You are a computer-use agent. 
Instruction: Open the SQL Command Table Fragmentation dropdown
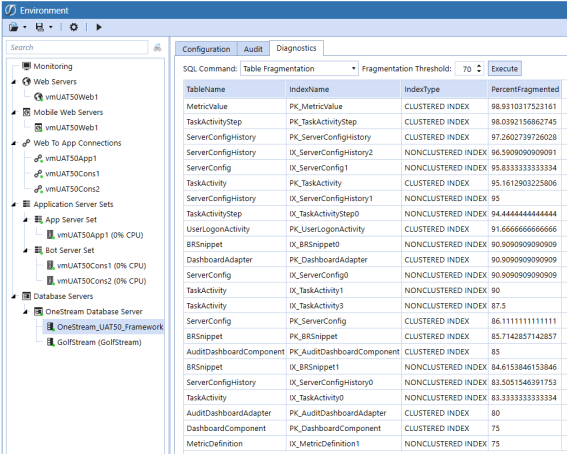[299, 69]
